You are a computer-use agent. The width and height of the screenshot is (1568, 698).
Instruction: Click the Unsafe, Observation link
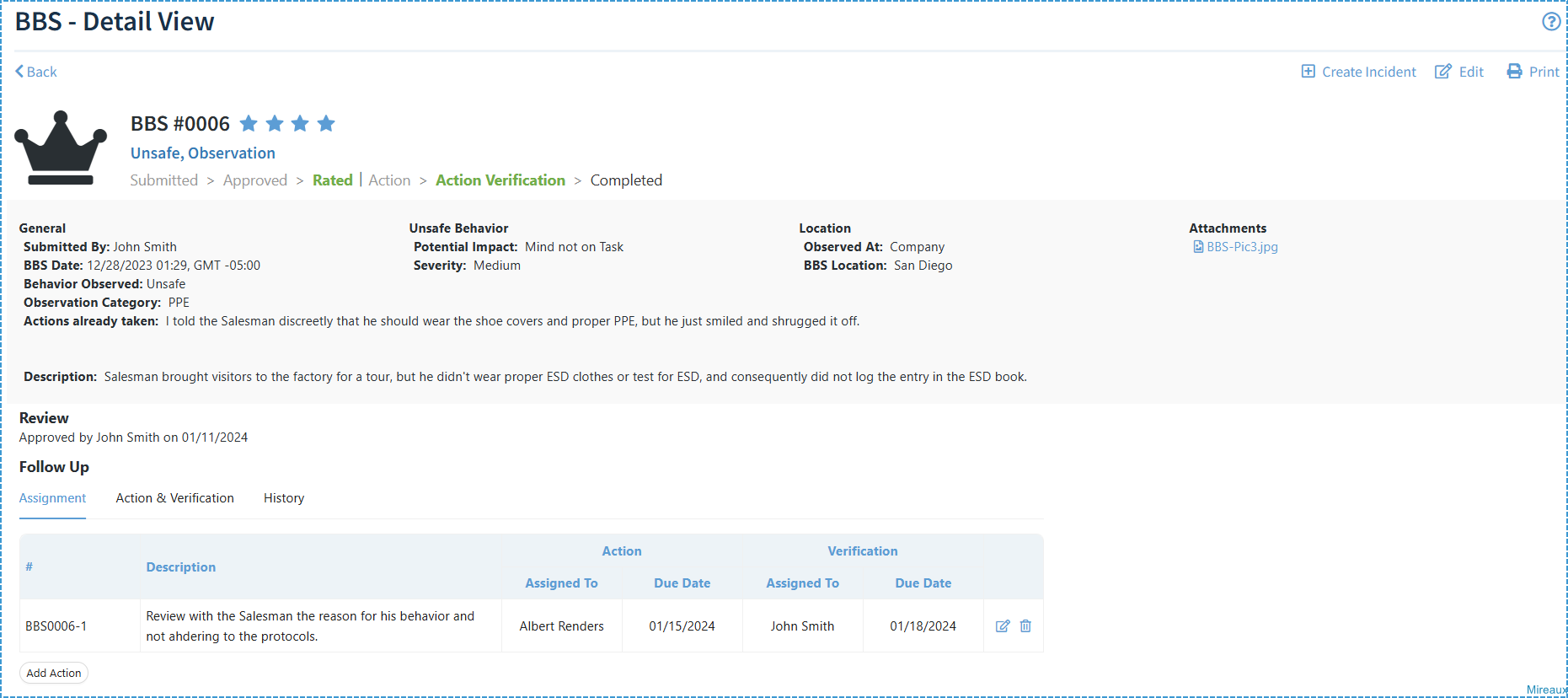(203, 153)
